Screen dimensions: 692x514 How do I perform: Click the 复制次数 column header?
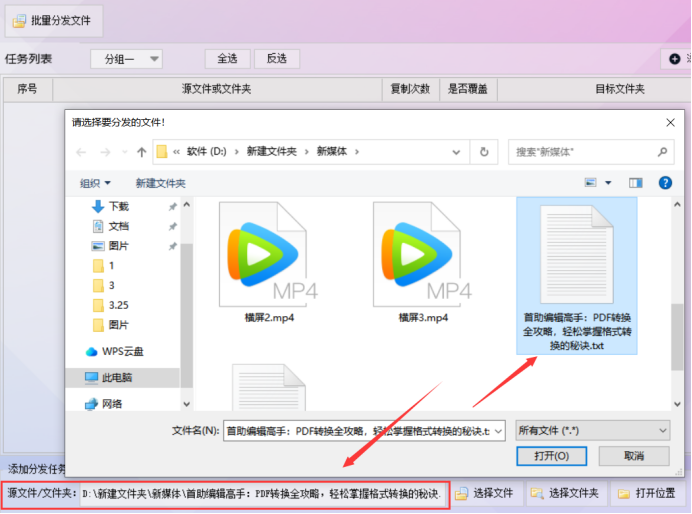click(410, 89)
